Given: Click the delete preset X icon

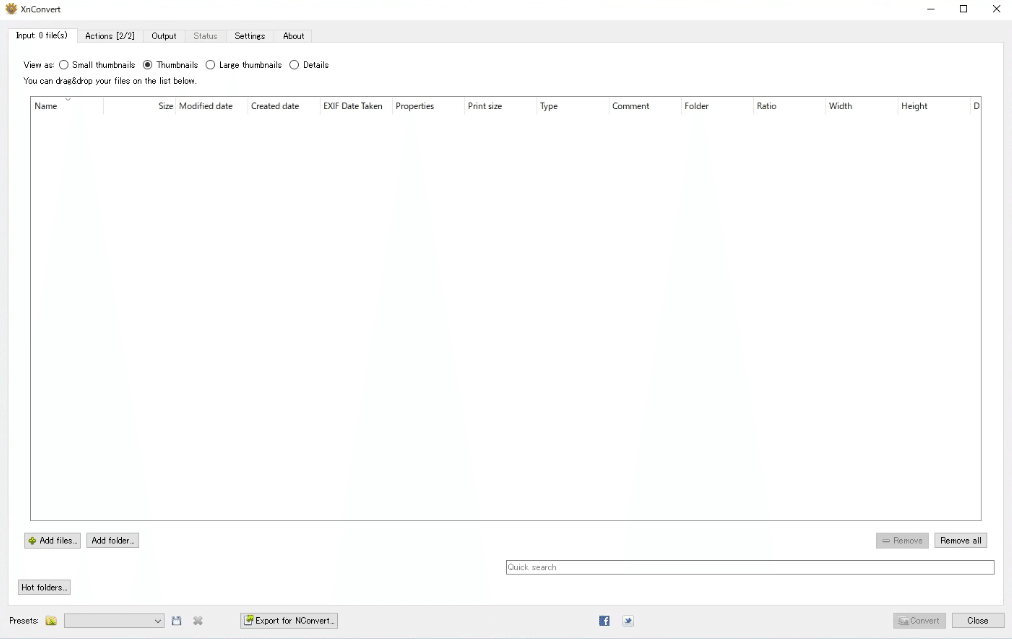Looking at the screenshot, I should [x=198, y=621].
